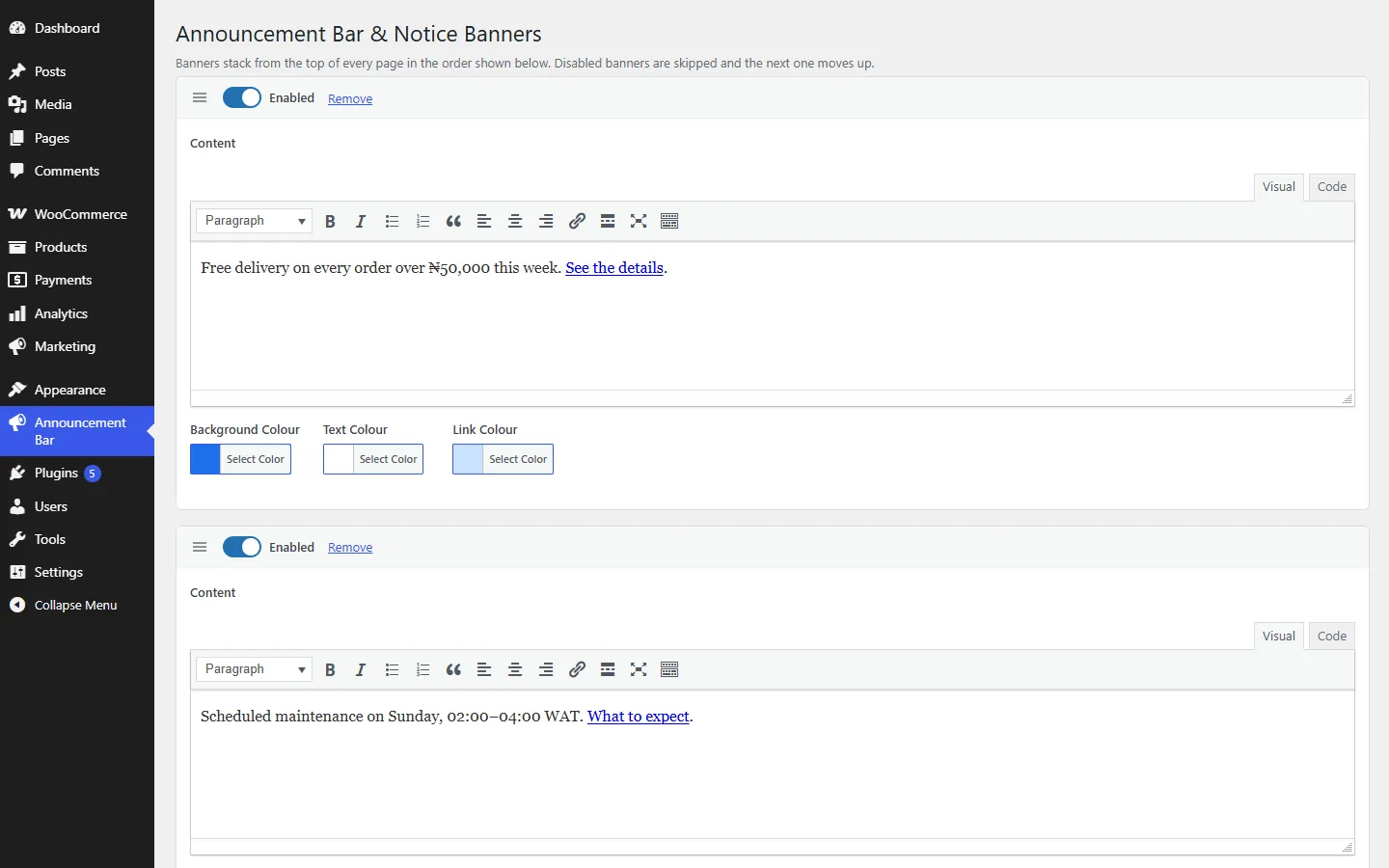Select Visual tab on maintenance banner editor
This screenshot has width=1389, height=868.
coord(1279,637)
